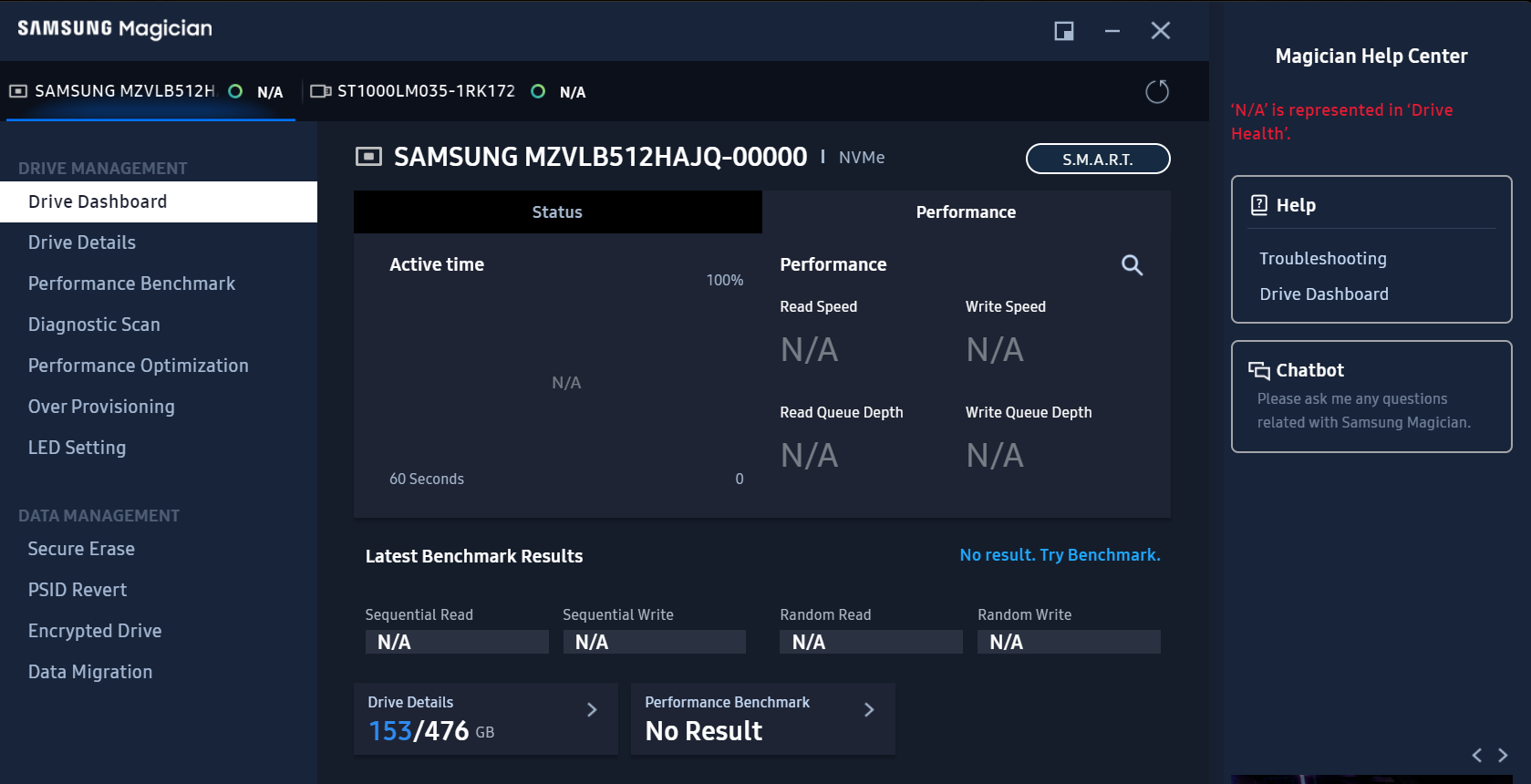Open Over Provisioning in sidebar
The width and height of the screenshot is (1531, 784).
(159, 407)
